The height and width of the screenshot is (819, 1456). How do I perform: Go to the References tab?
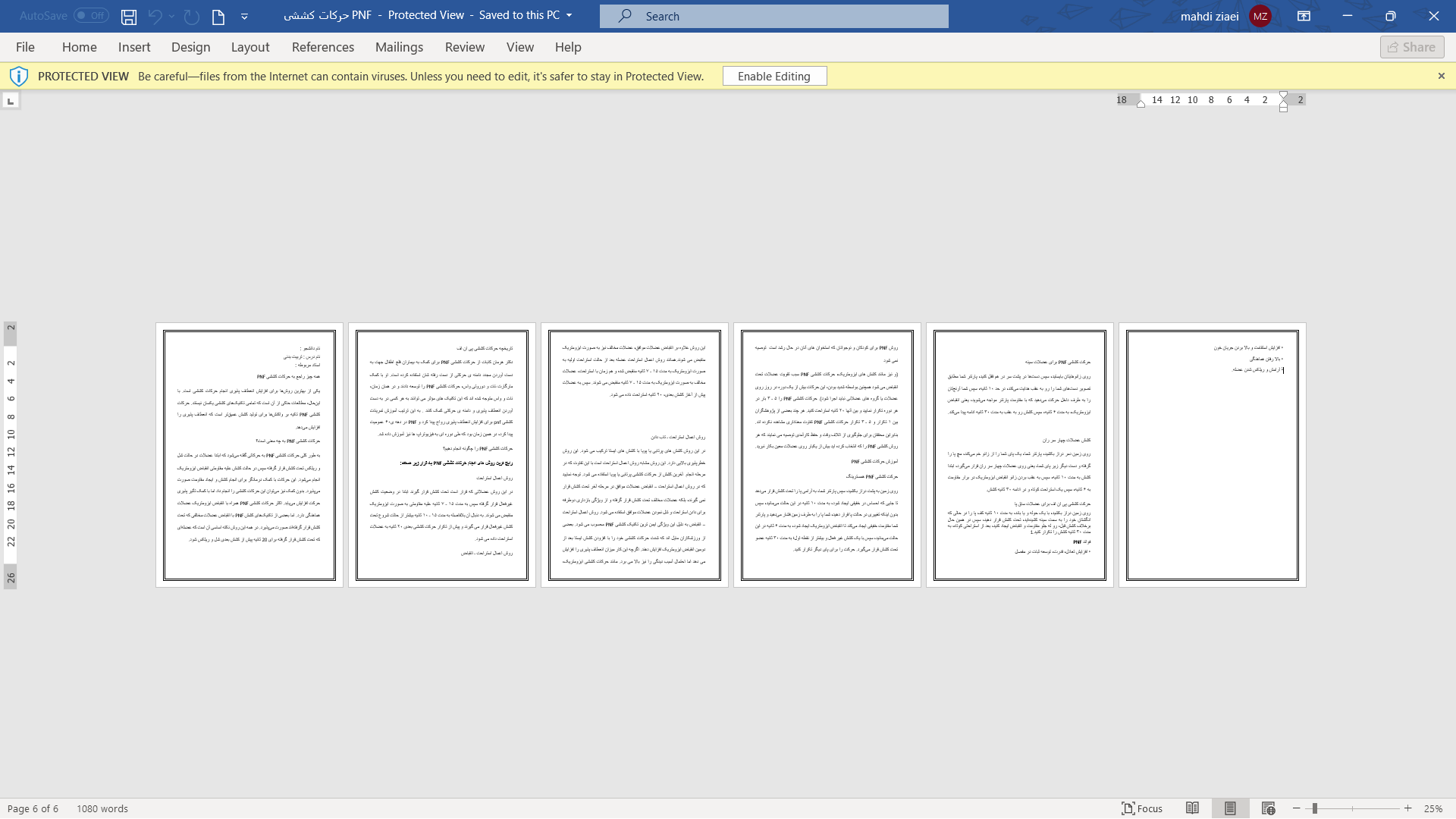(323, 47)
